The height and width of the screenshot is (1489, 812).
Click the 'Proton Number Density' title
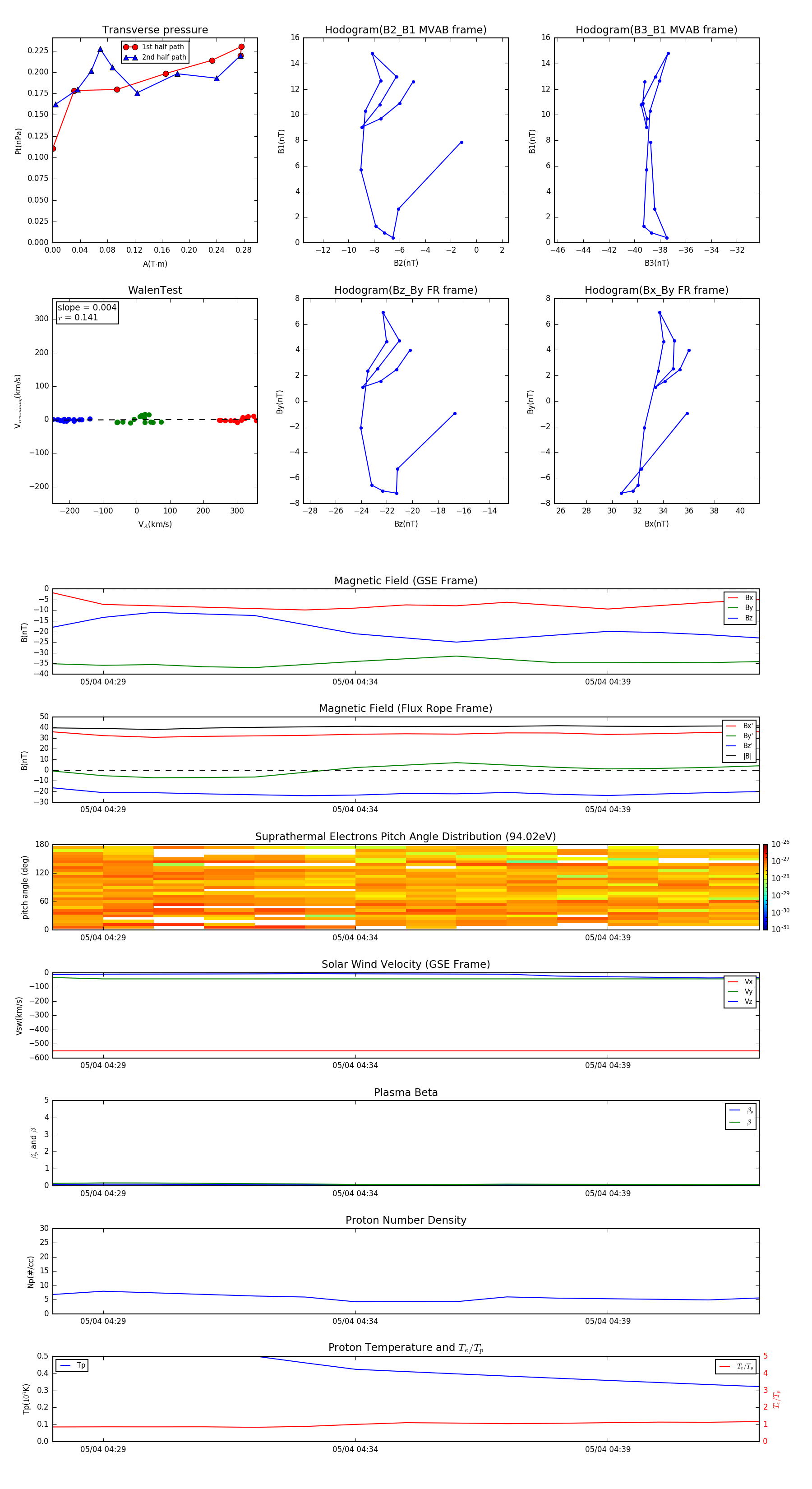(x=406, y=1220)
